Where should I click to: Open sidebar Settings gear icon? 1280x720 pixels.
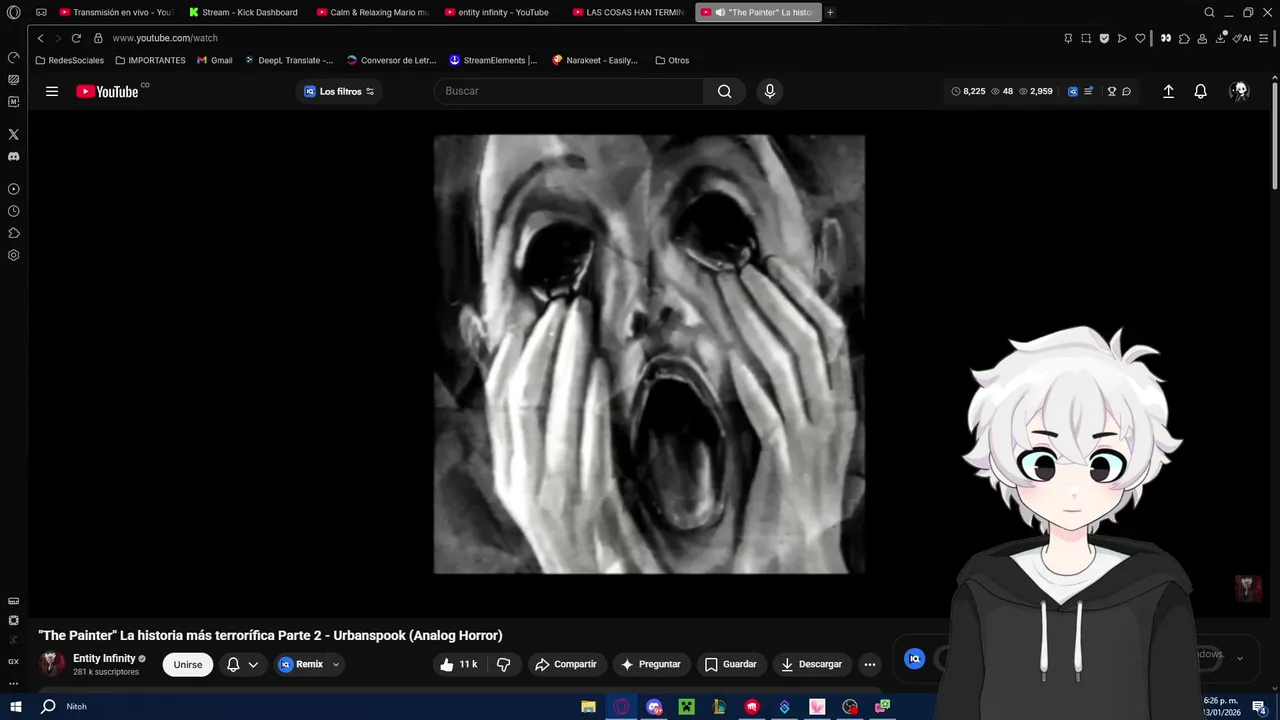13,255
